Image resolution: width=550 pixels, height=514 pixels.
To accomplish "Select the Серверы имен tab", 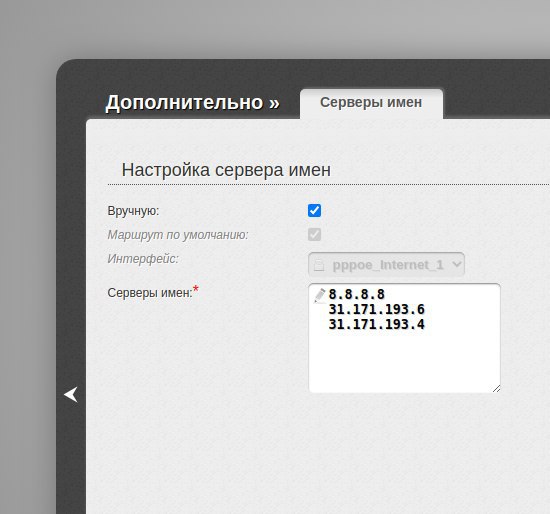I will point(371,103).
